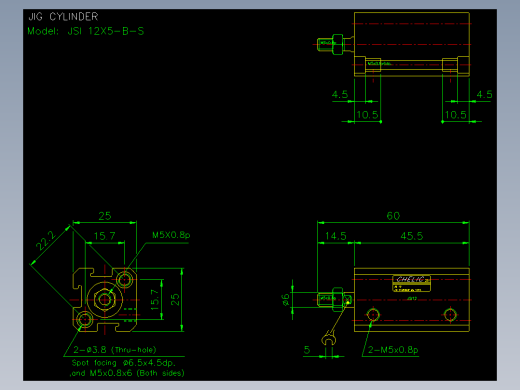Click the rotated vertical "15.7" dimension

(x=155, y=299)
